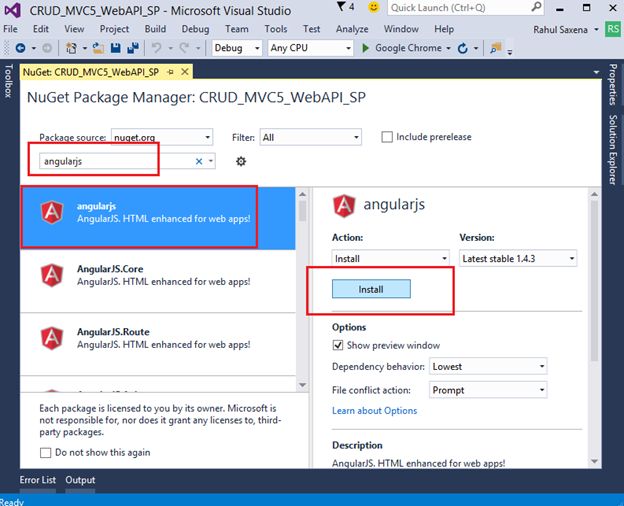Open the File conflict action Prompt dropdown
The height and width of the screenshot is (506, 624).
tap(488, 390)
